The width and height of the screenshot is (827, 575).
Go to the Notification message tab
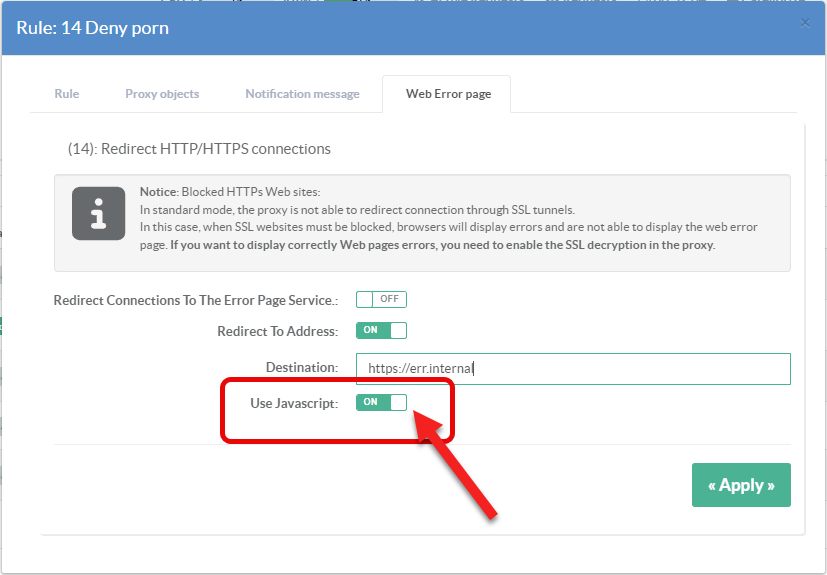click(302, 94)
